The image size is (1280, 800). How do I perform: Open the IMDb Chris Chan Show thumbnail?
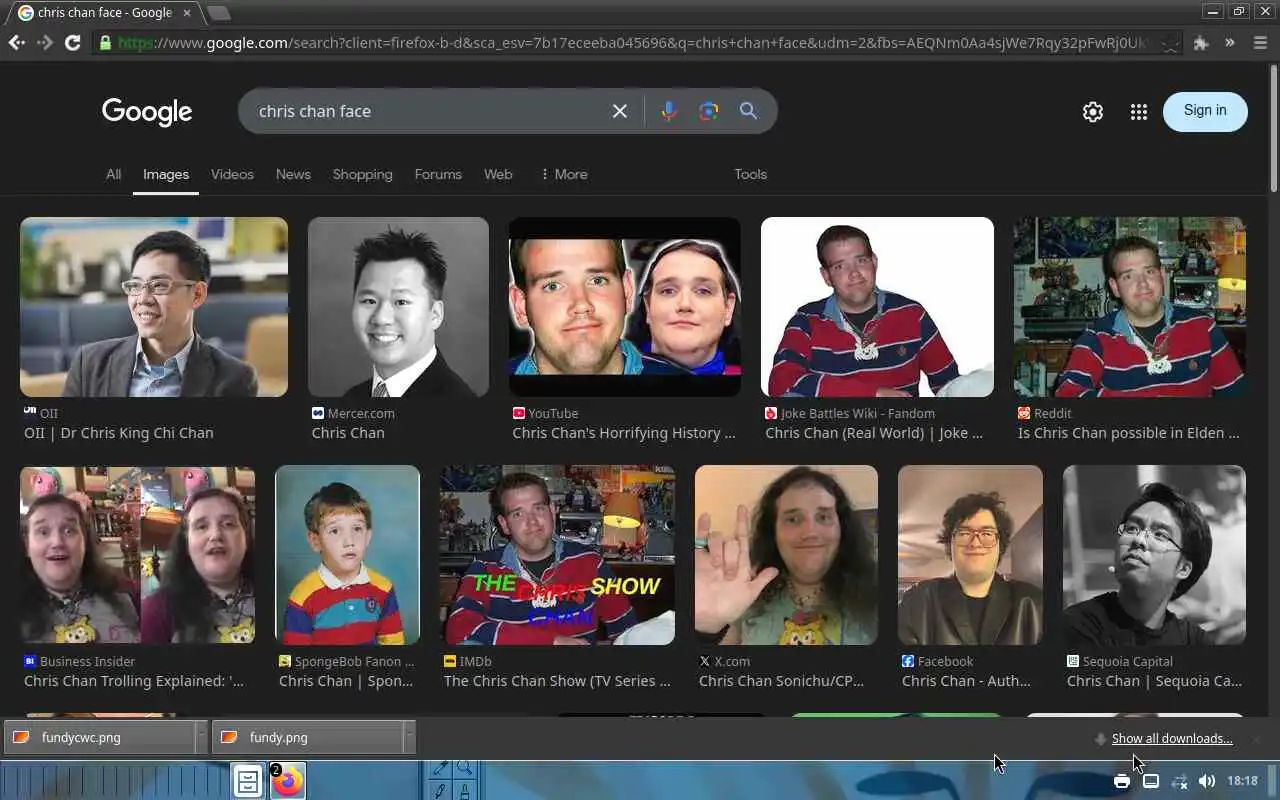[x=557, y=555]
